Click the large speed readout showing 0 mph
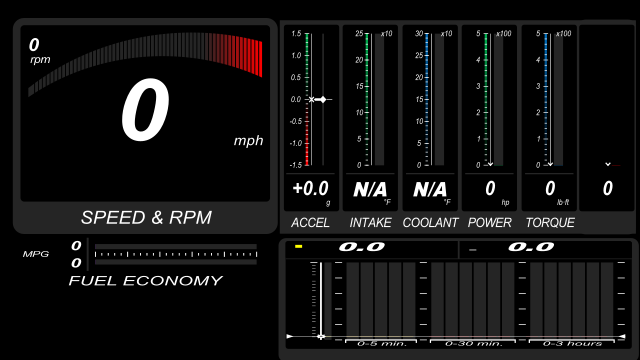This screenshot has width=640, height=360. pyautogui.click(x=145, y=110)
